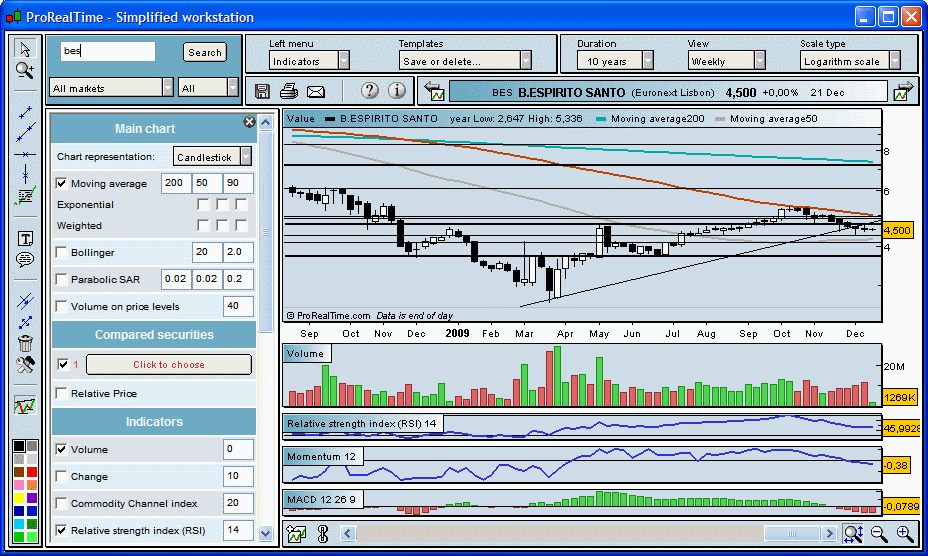Click the envelope email icon

click(x=316, y=92)
